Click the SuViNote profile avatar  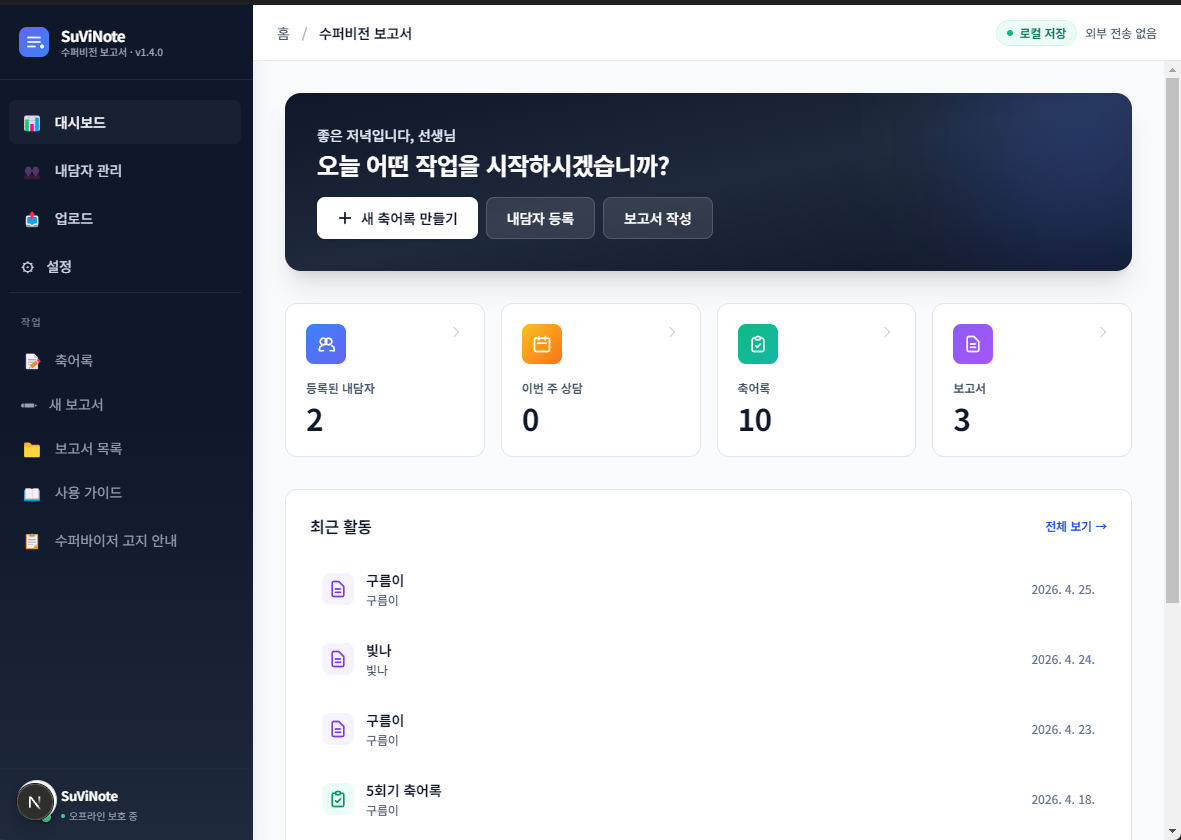tap(36, 800)
